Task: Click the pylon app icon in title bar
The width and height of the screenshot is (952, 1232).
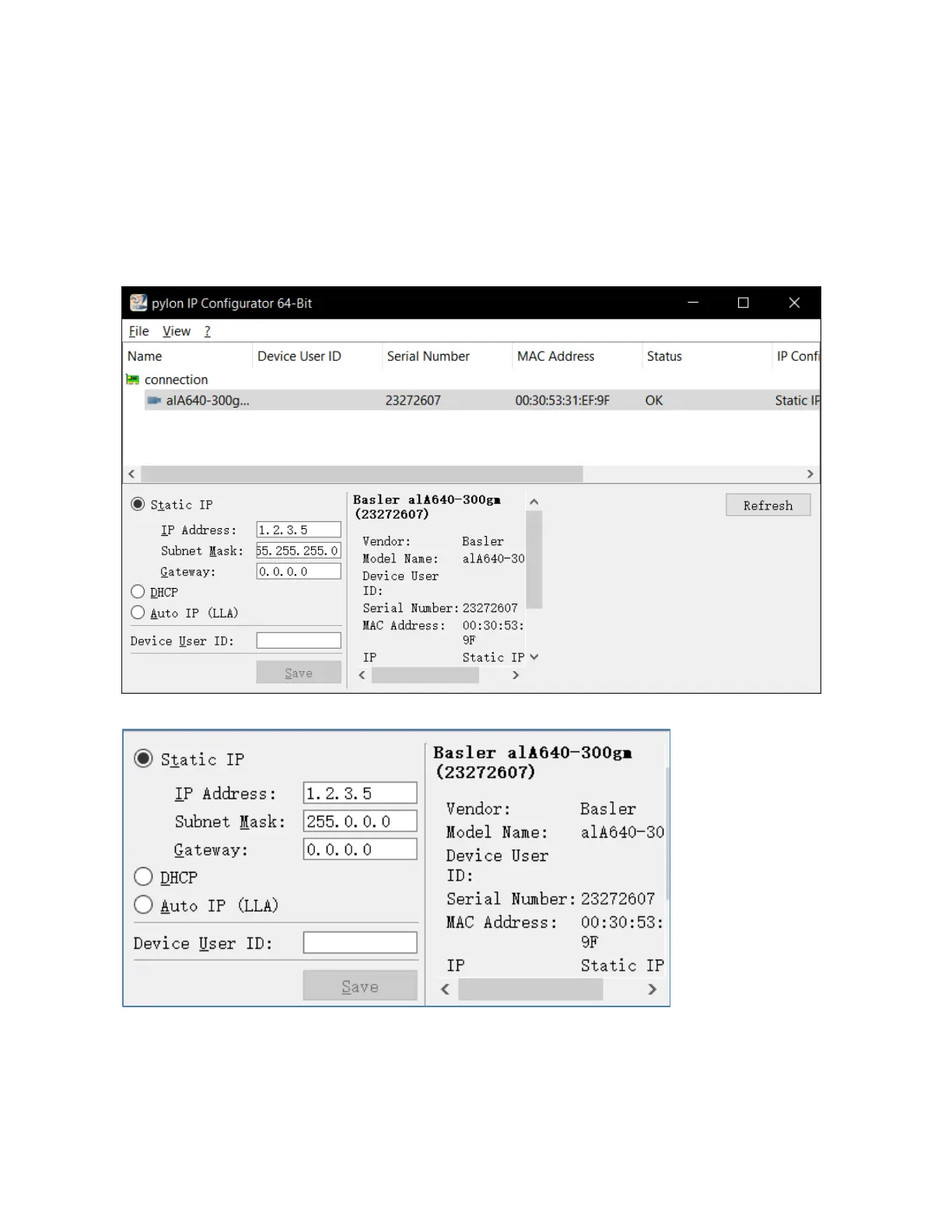Action: point(138,303)
